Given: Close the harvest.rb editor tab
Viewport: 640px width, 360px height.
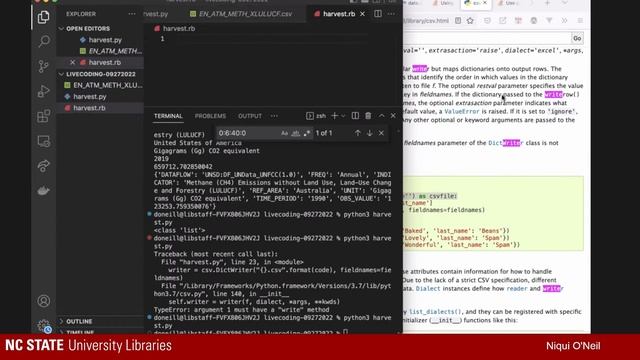Looking at the screenshot, I should pyautogui.click(x=362, y=14).
